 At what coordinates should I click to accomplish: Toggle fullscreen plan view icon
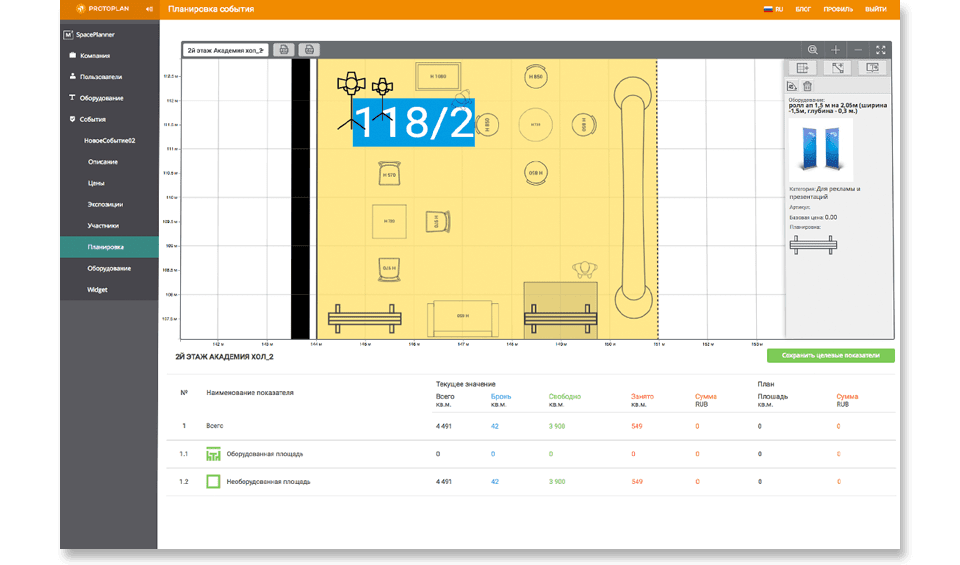pyautogui.click(x=880, y=50)
